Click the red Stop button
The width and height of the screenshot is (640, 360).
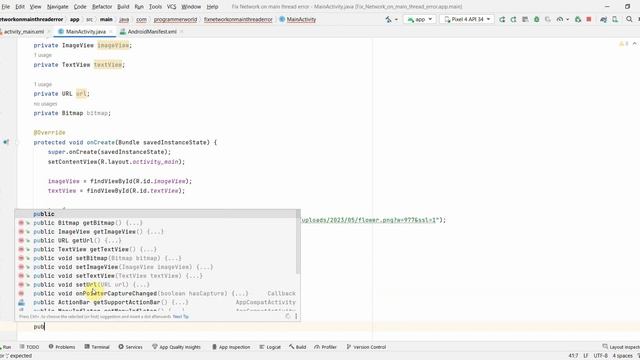coord(589,19)
